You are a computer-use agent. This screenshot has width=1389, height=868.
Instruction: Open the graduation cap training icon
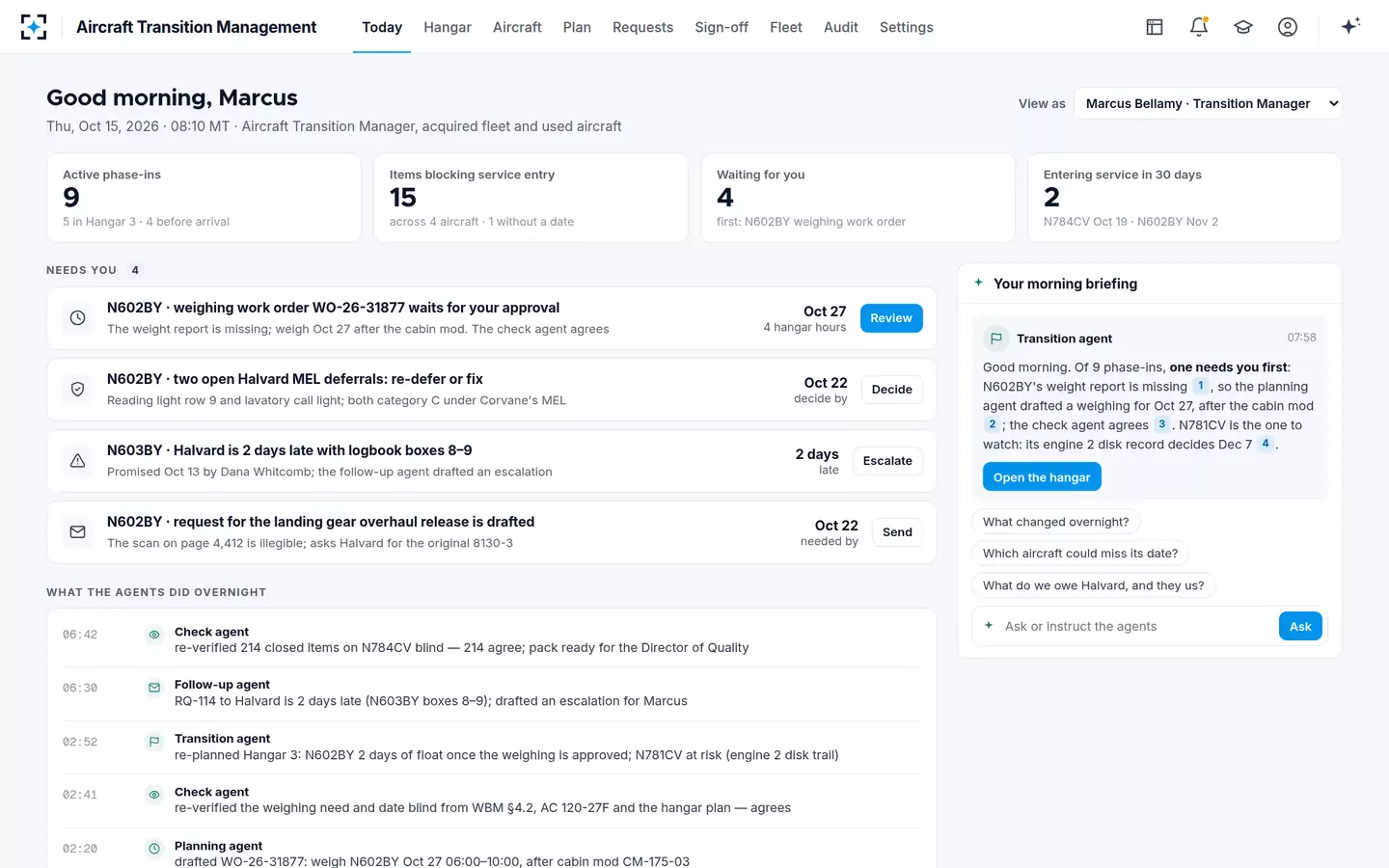(1243, 27)
